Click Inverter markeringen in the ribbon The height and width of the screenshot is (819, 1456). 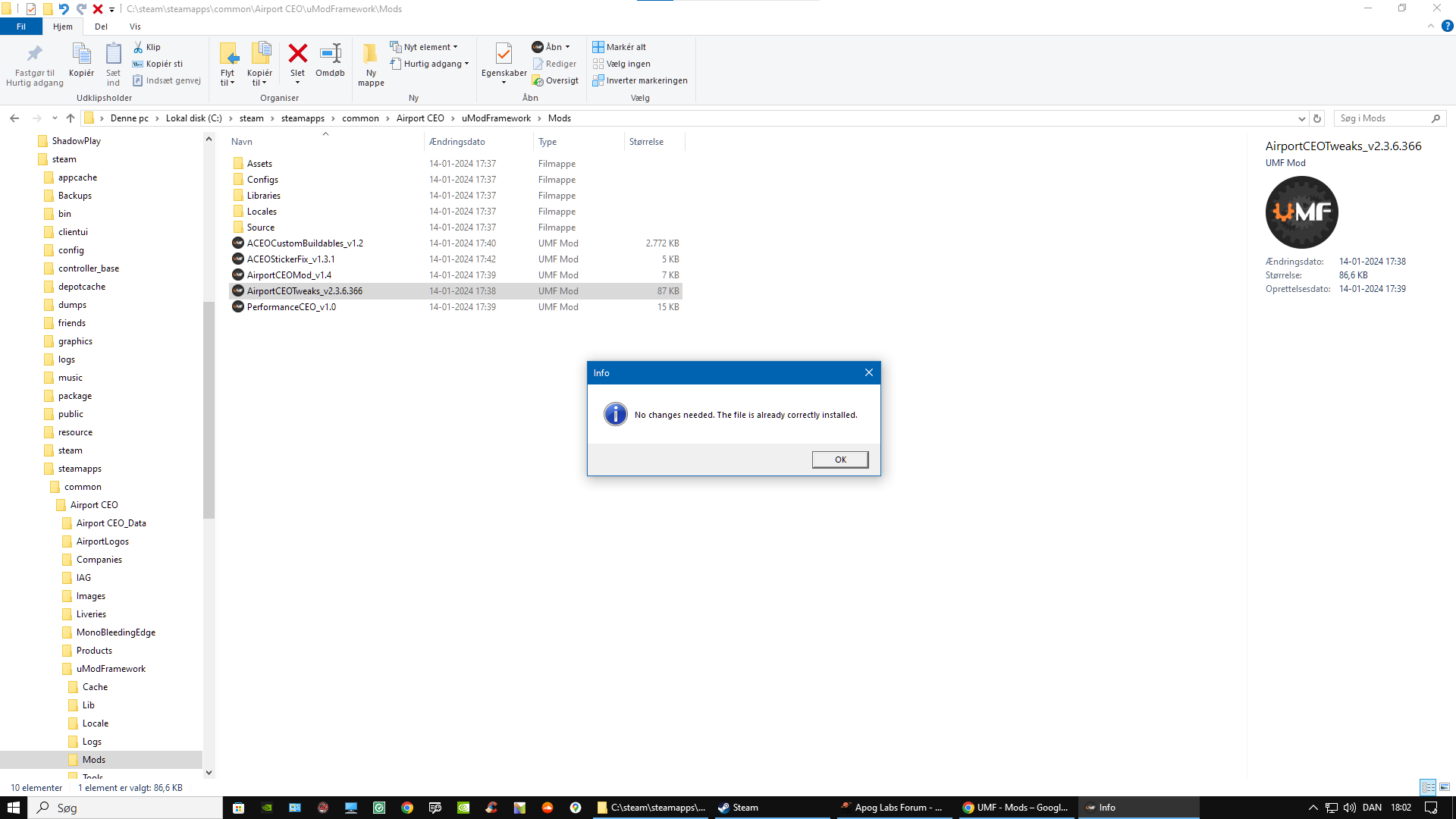(x=640, y=80)
